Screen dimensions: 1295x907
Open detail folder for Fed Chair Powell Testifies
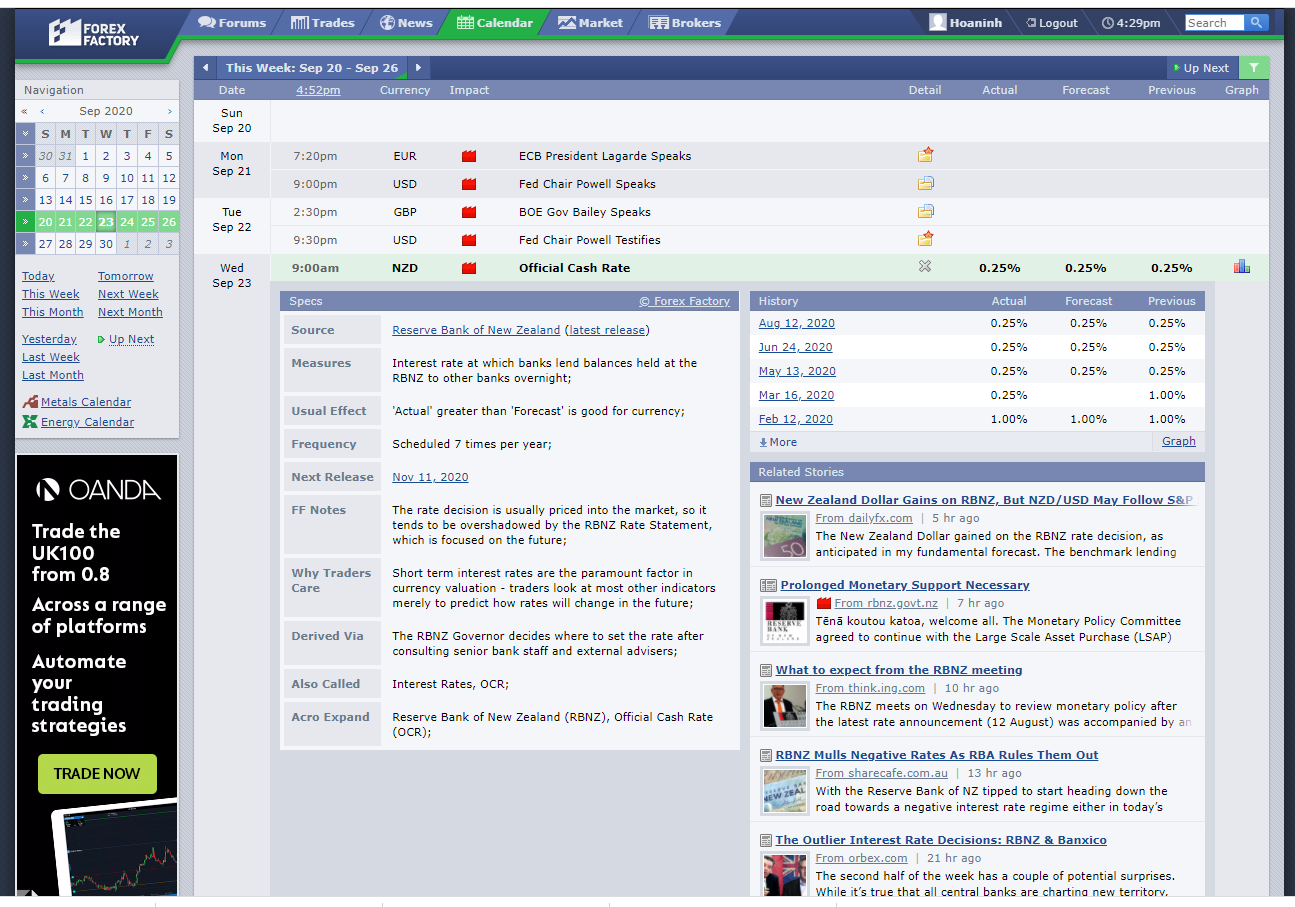click(926, 239)
